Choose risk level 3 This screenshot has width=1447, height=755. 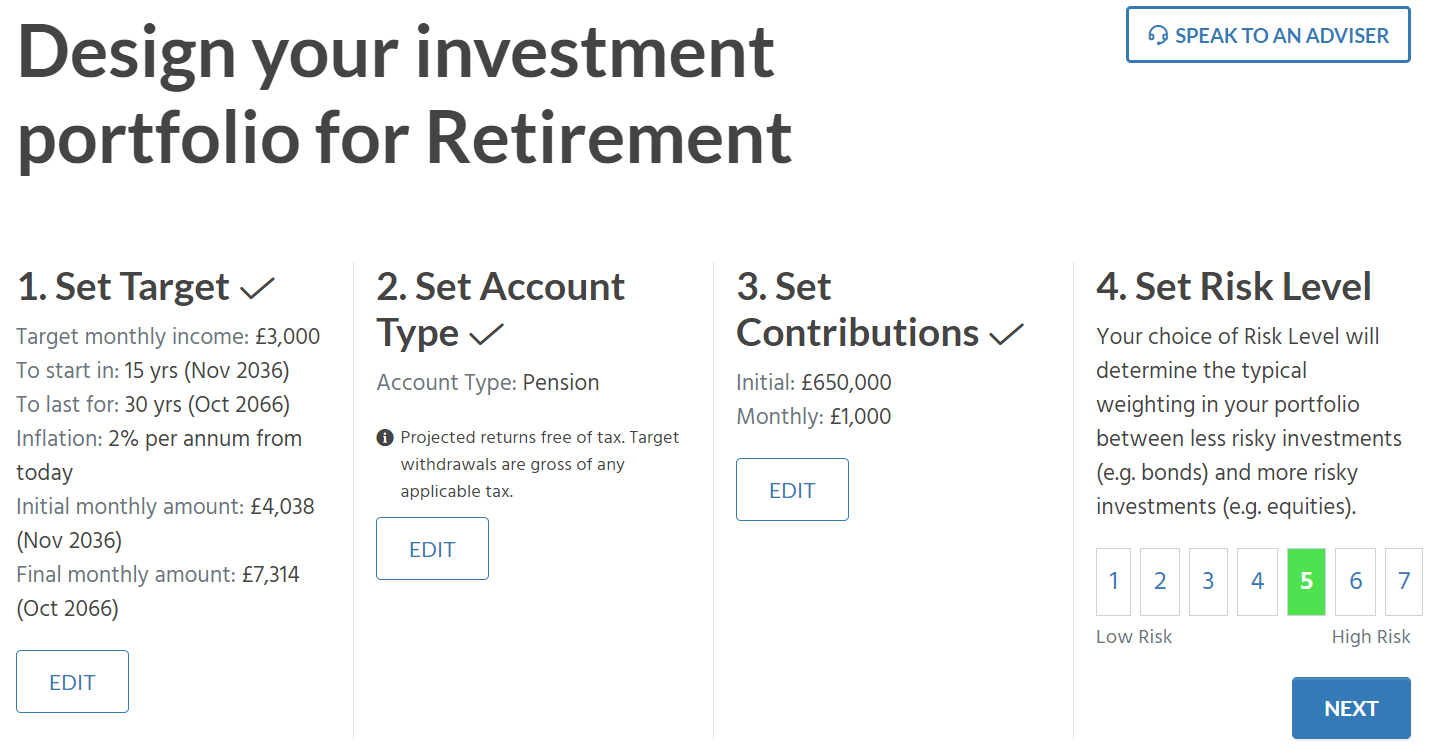coord(1208,581)
